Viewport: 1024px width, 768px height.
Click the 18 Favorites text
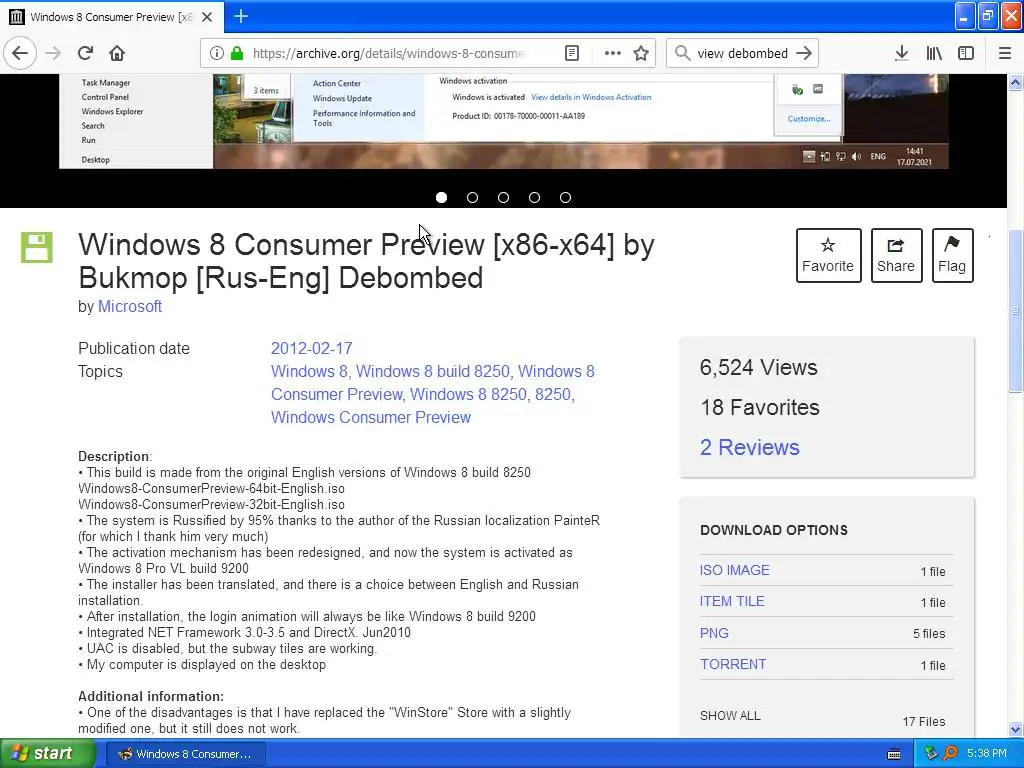pyautogui.click(x=760, y=408)
